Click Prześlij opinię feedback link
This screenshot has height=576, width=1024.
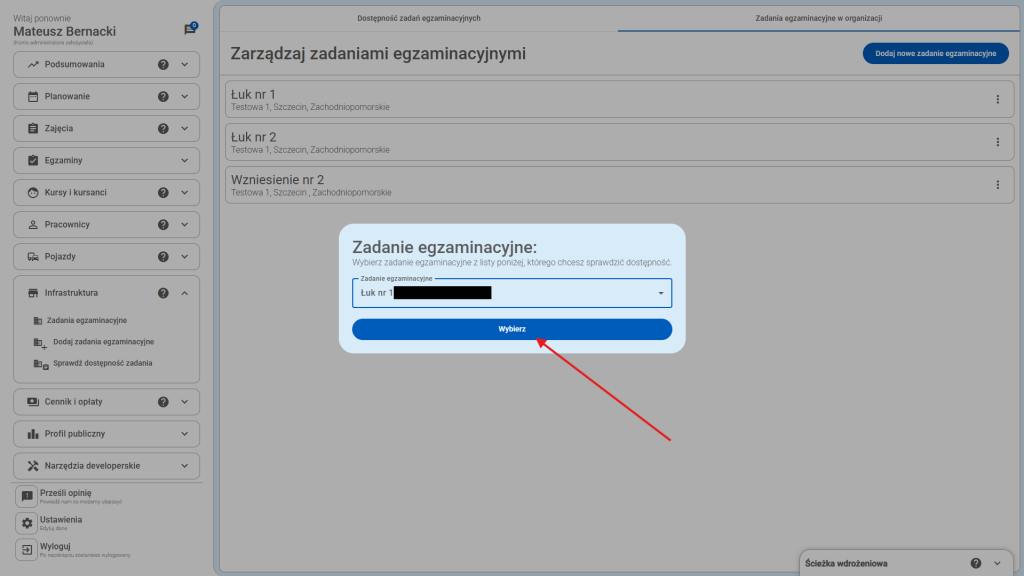pyautogui.click(x=65, y=494)
